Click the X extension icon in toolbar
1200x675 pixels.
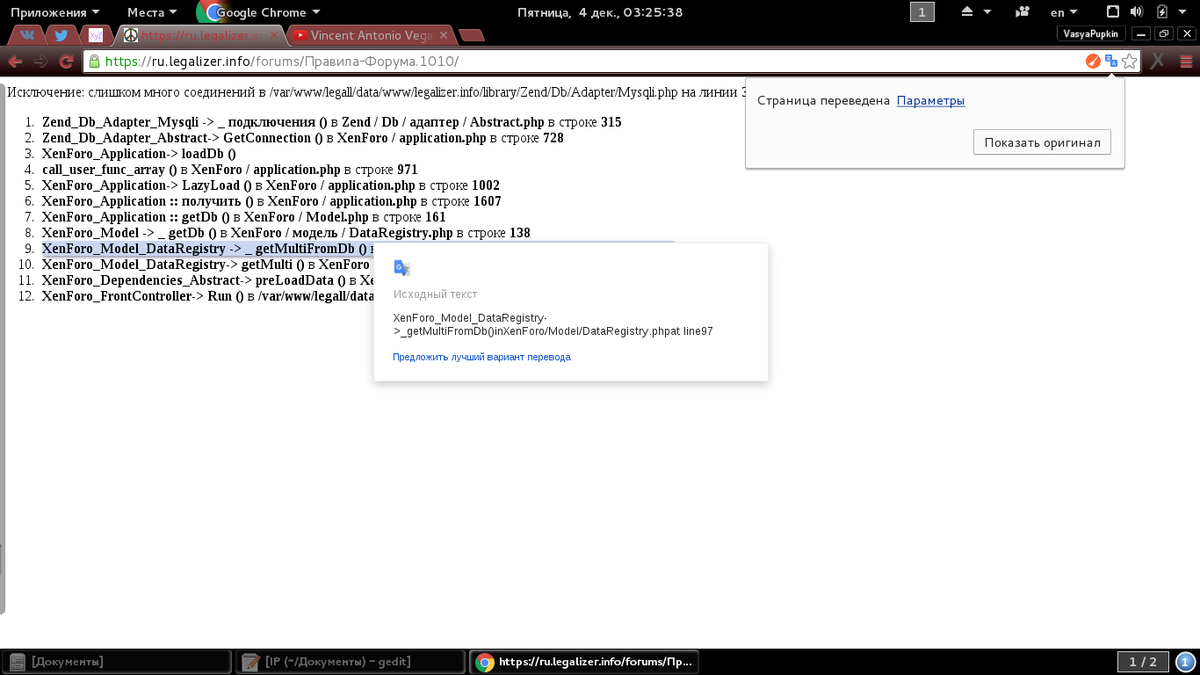pos(1157,61)
